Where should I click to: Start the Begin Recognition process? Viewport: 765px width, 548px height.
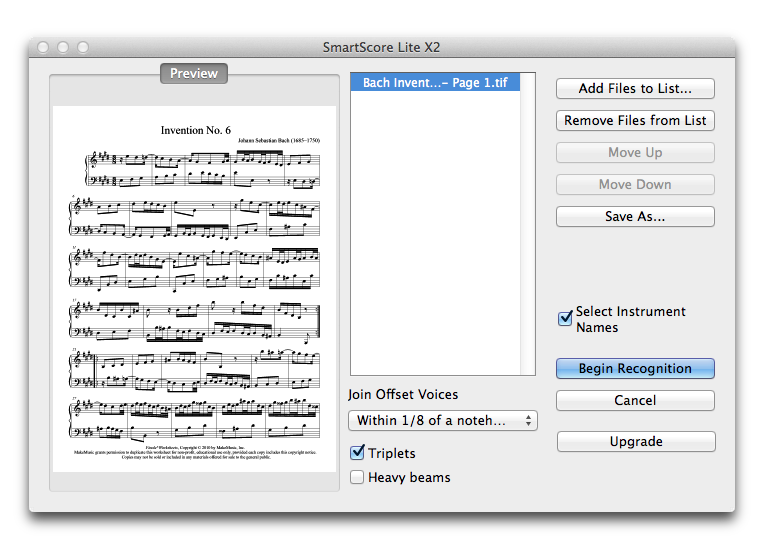pyautogui.click(x=635, y=368)
